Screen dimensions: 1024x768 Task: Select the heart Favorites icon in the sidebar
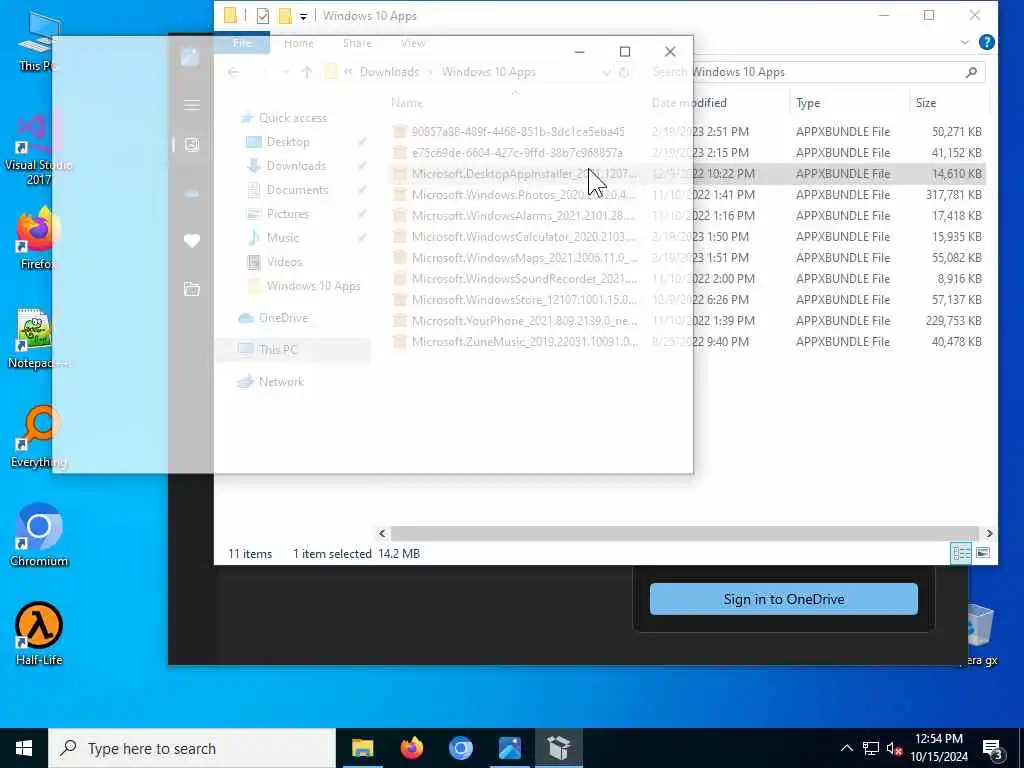pos(192,241)
